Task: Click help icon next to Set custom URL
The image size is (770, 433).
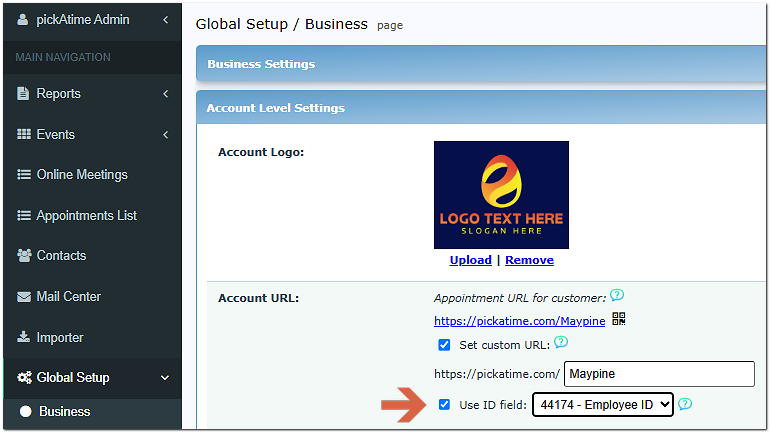Action: [561, 342]
